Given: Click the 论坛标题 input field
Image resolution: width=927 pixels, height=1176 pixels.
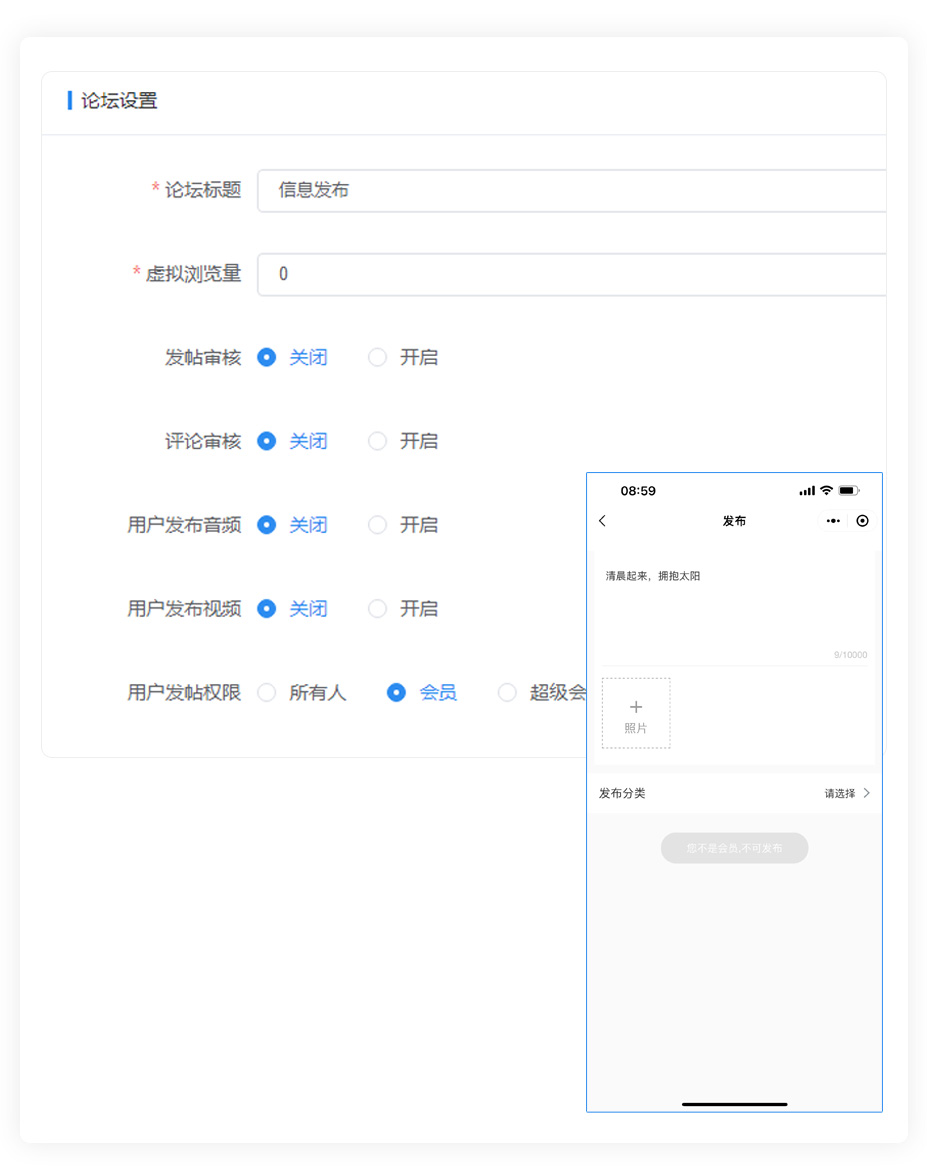Looking at the screenshot, I should pos(570,190).
